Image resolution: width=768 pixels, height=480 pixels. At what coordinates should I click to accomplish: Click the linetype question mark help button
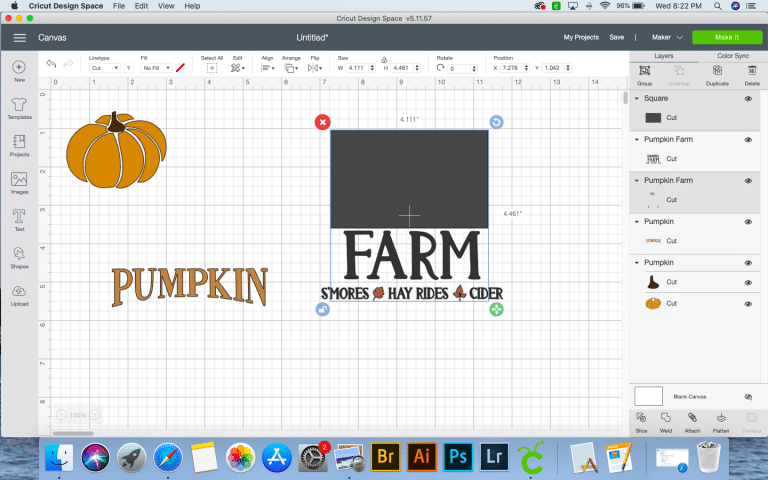point(128,68)
